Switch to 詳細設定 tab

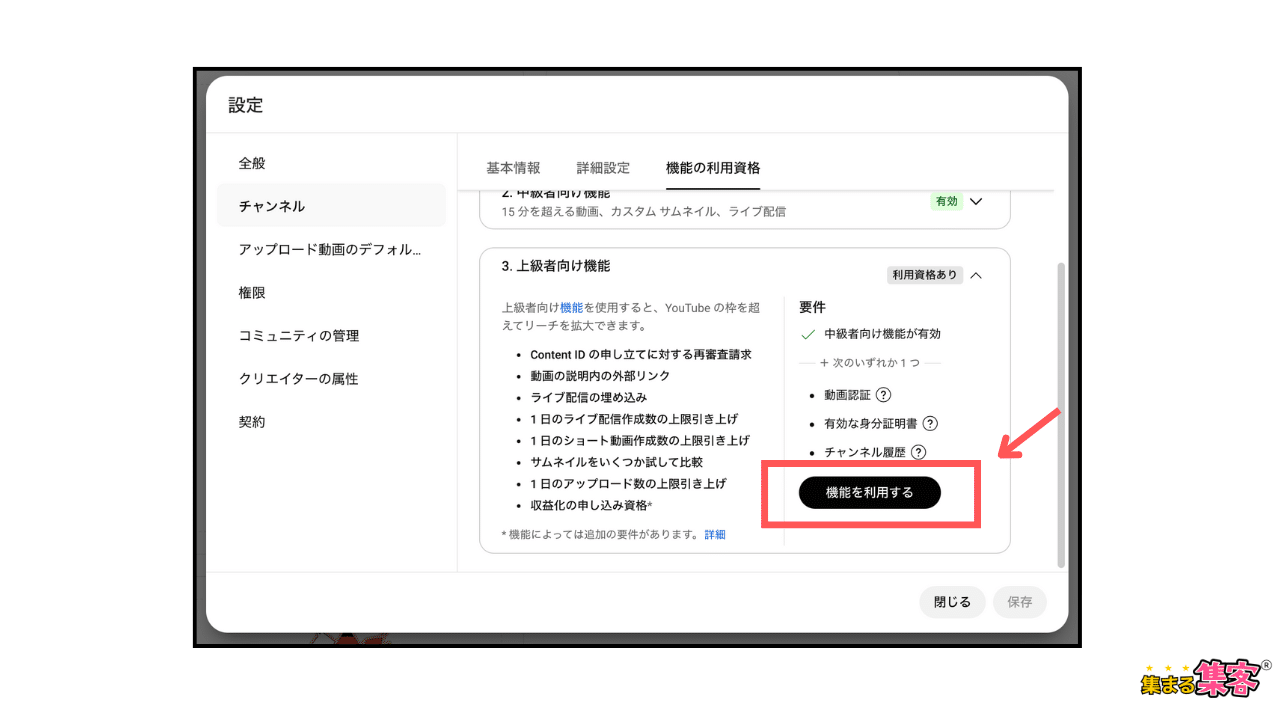[x=603, y=168]
